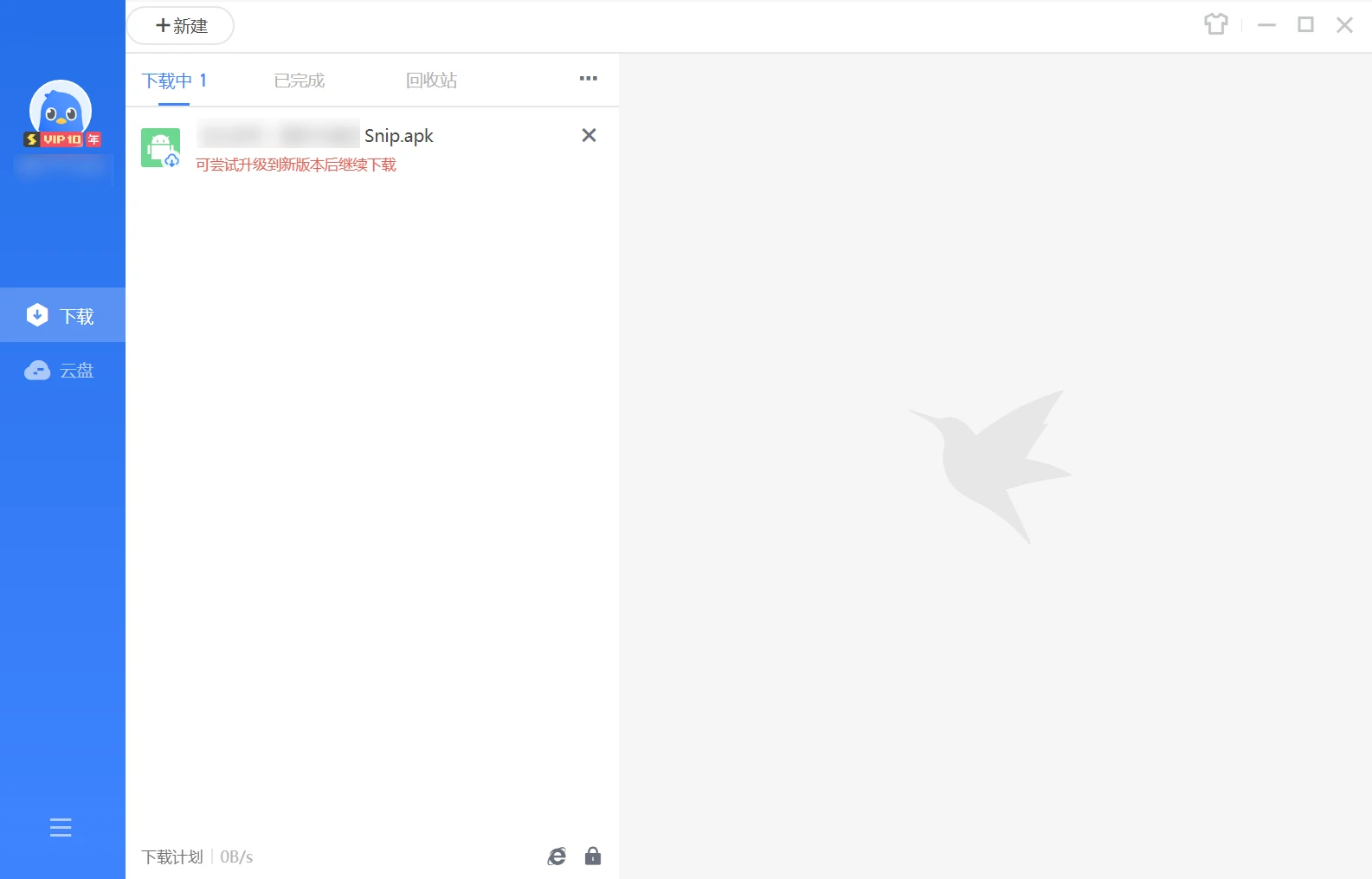Click the APK file type icon

tap(161, 148)
